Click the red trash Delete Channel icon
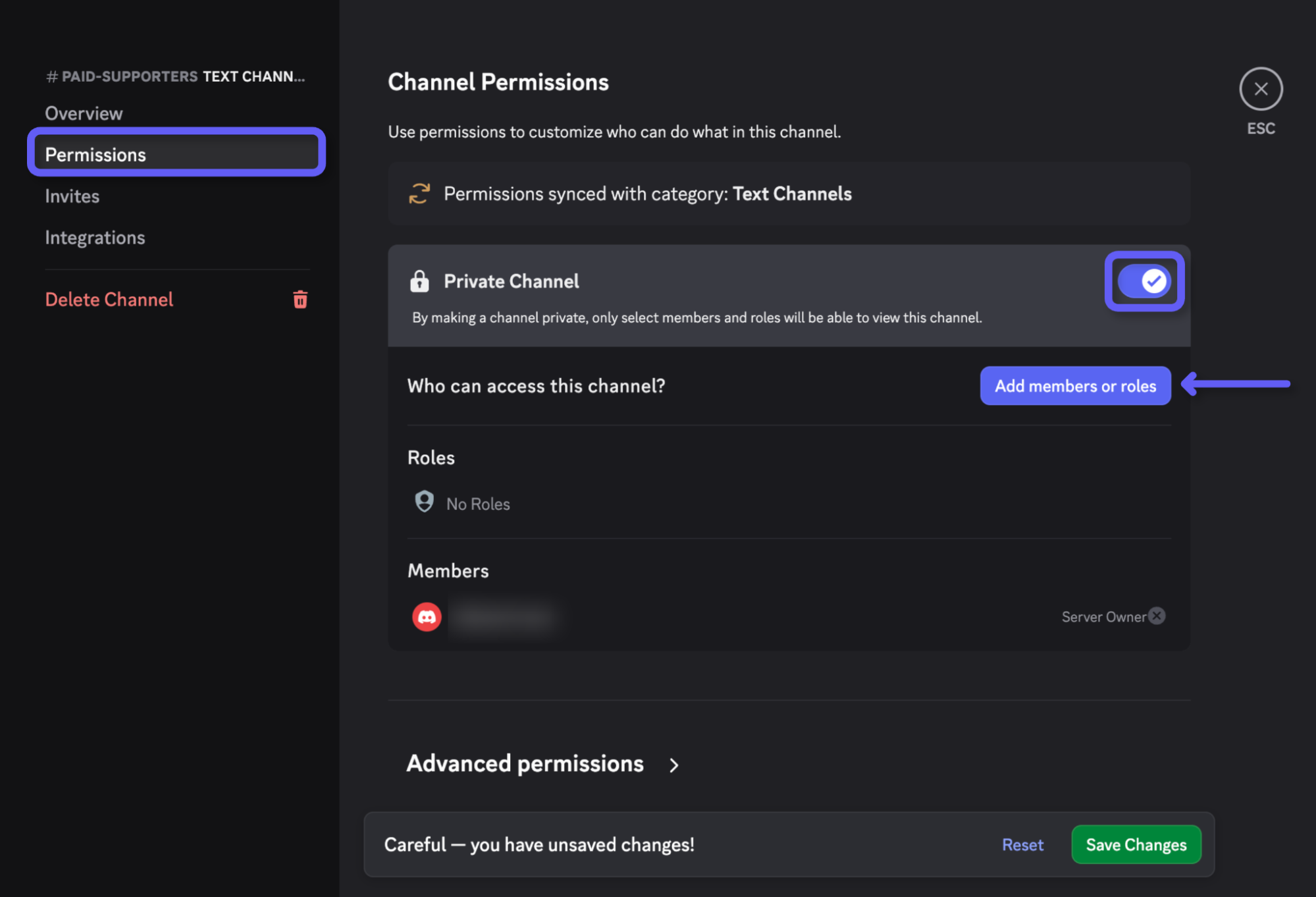The width and height of the screenshot is (1316, 897). click(x=300, y=300)
